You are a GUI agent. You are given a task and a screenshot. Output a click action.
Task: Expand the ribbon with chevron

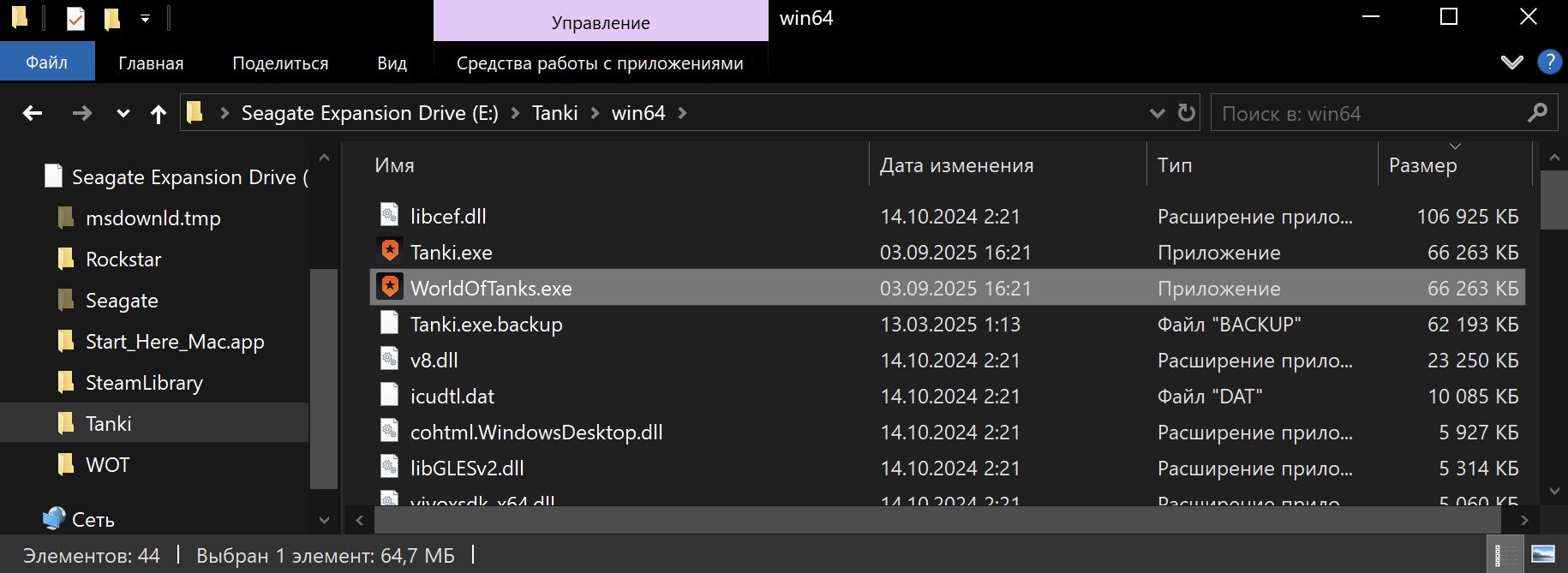click(1512, 63)
